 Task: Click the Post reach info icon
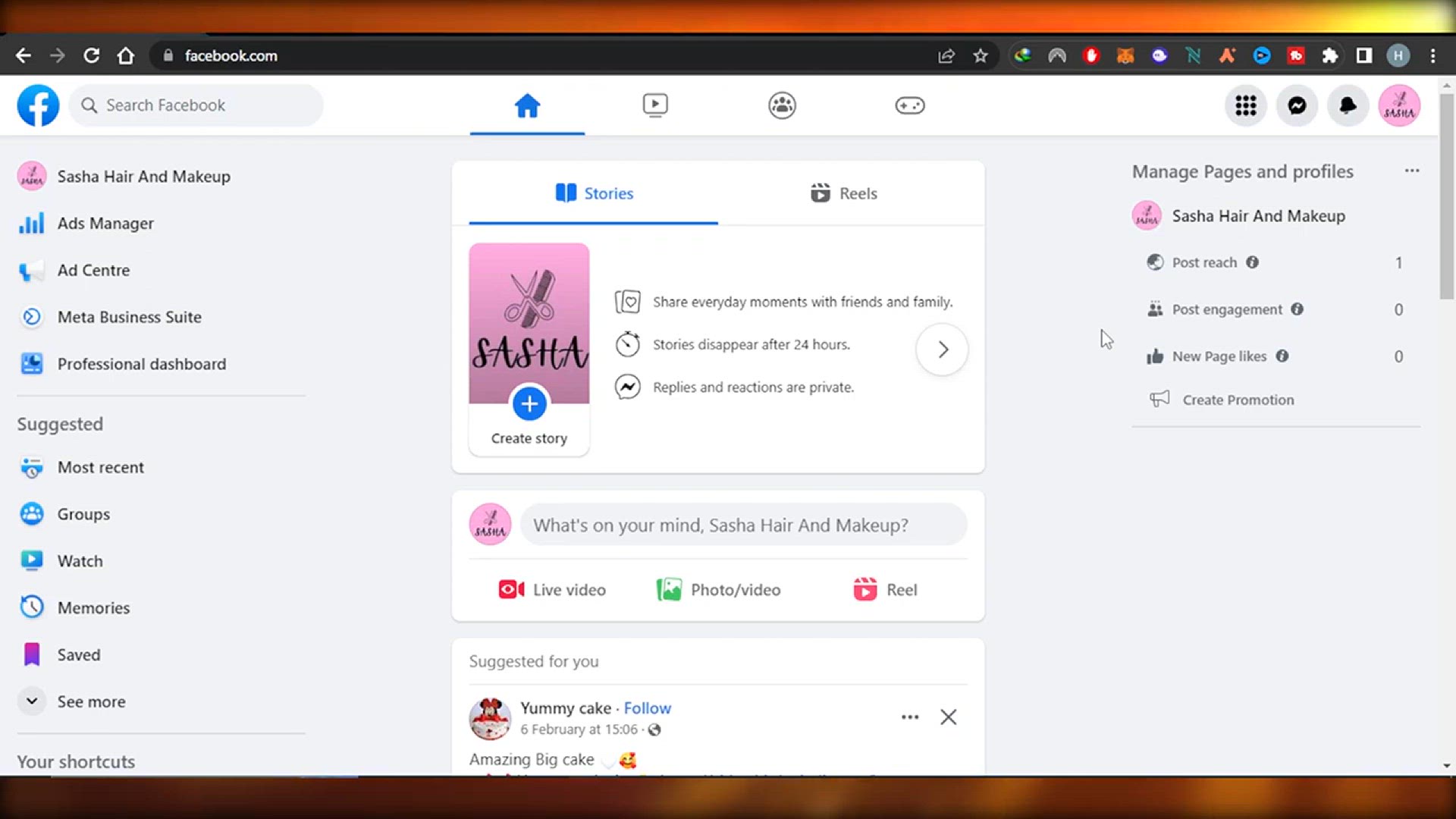(x=1252, y=262)
